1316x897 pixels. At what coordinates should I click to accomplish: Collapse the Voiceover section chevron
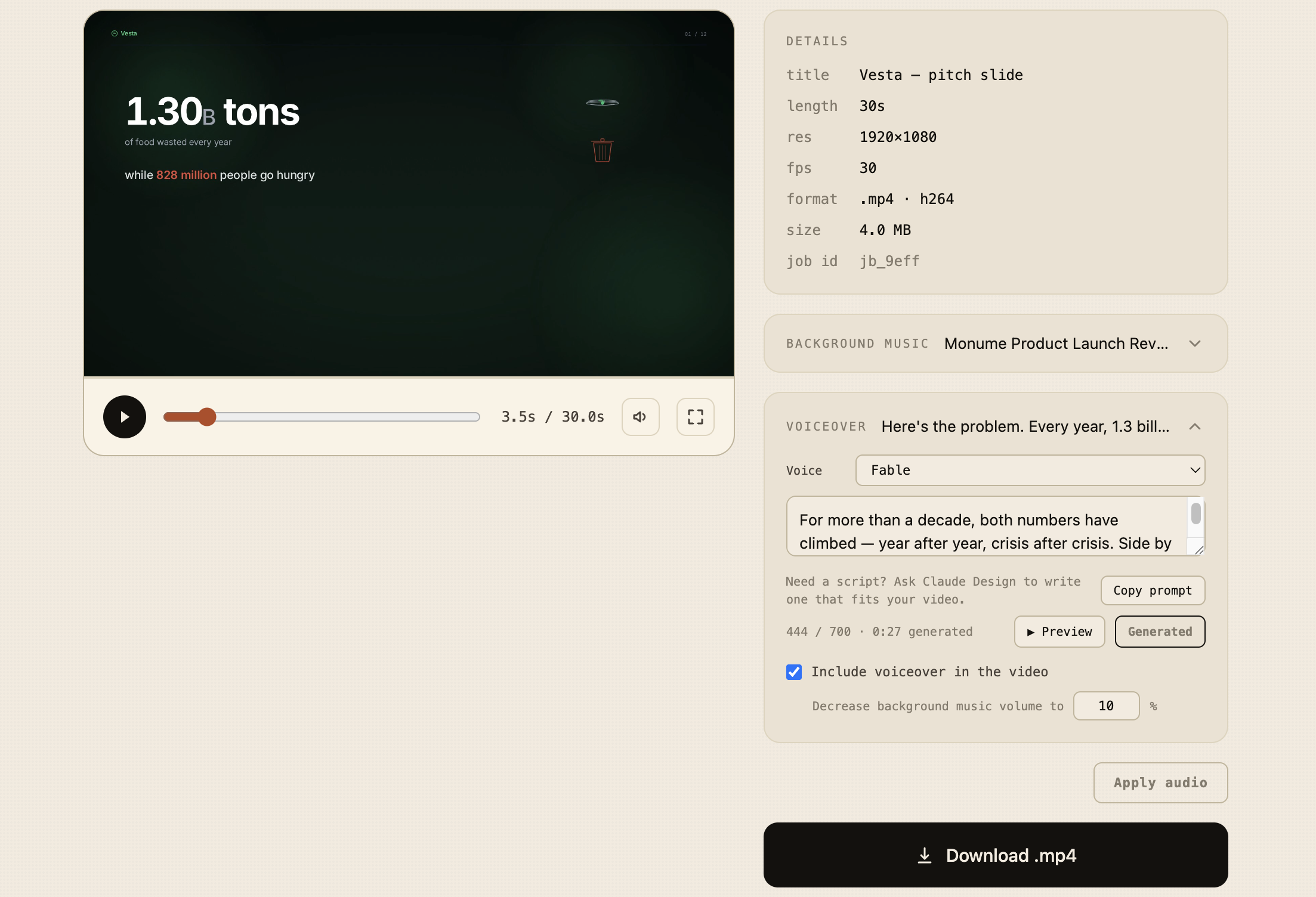pos(1194,426)
